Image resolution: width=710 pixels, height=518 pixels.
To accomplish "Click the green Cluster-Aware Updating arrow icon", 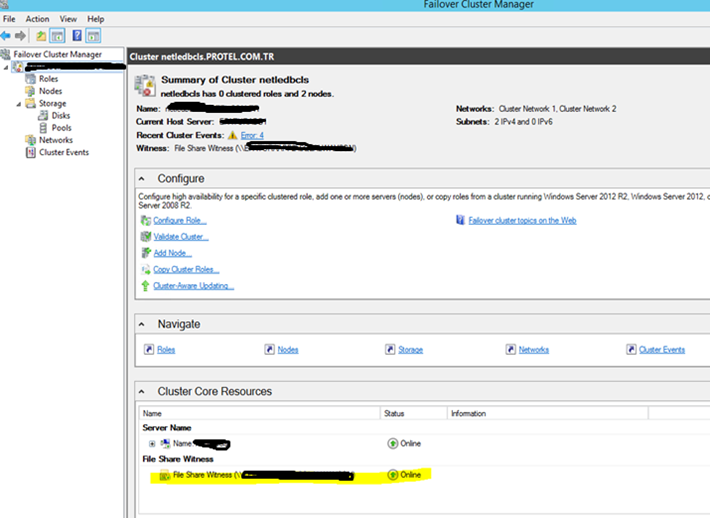I will (x=146, y=286).
